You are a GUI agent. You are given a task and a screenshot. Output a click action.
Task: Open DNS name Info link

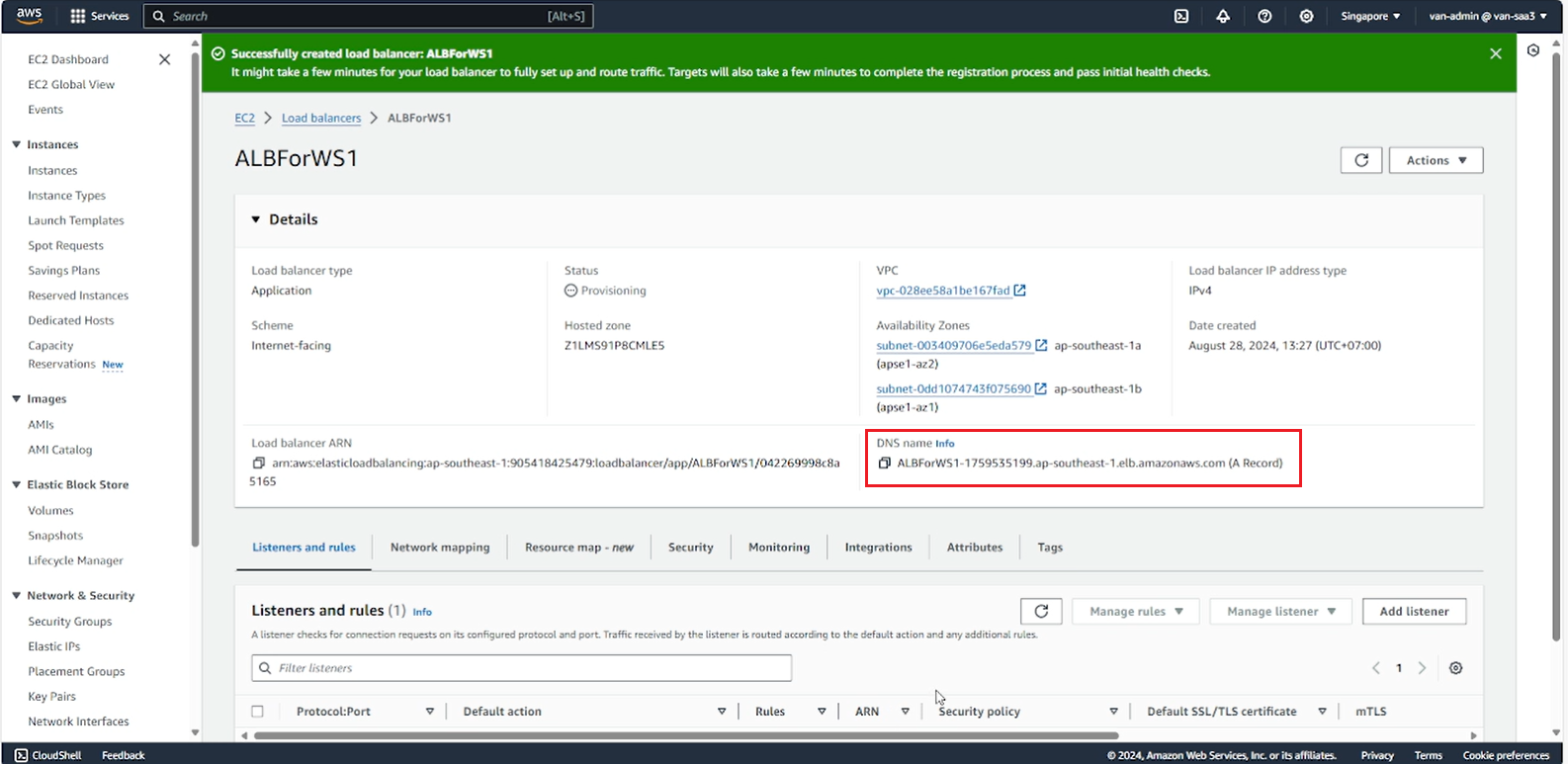point(945,444)
